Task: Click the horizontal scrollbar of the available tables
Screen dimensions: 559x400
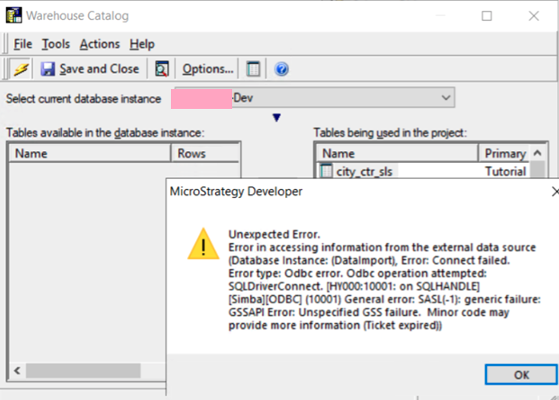Action: click(x=83, y=371)
